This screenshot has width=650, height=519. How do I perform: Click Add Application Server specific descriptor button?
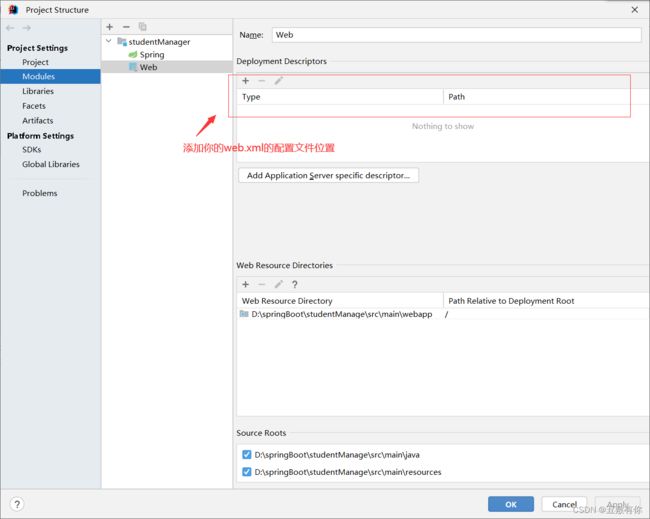[x=328, y=175]
